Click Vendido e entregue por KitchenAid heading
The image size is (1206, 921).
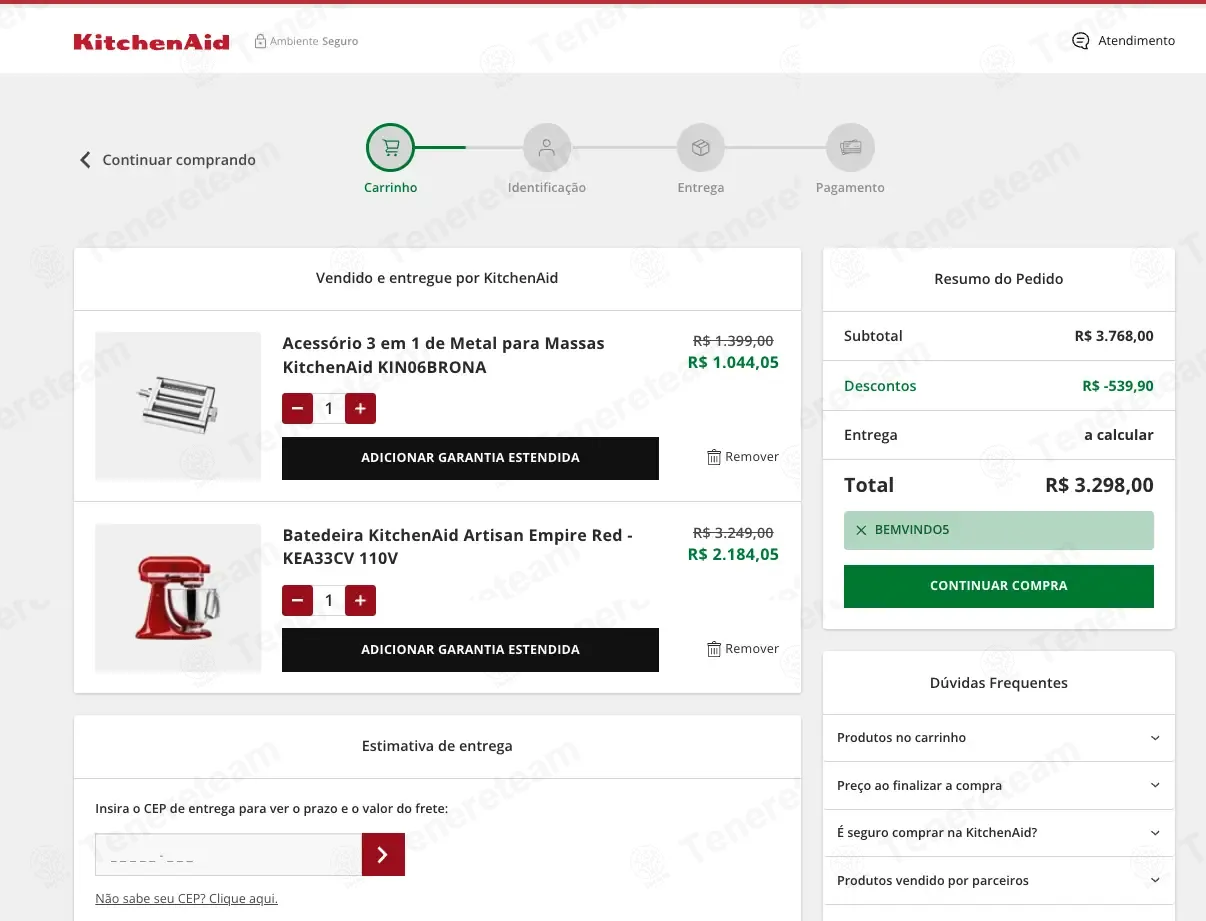[437, 278]
